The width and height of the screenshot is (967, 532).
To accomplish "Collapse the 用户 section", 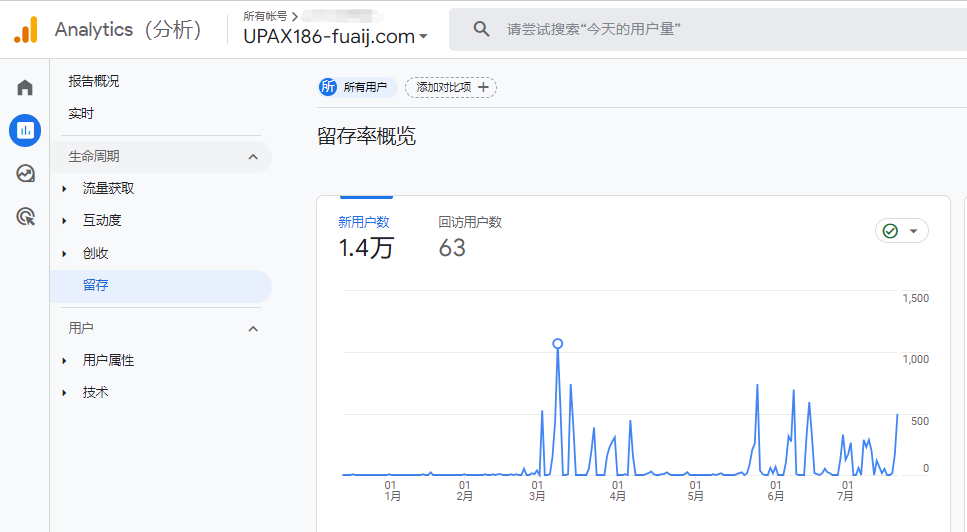I will 253,329.
